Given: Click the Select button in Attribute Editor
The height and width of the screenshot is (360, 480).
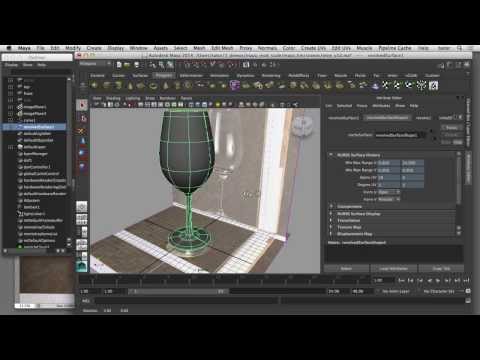Looking at the screenshot, I should [x=346, y=269].
